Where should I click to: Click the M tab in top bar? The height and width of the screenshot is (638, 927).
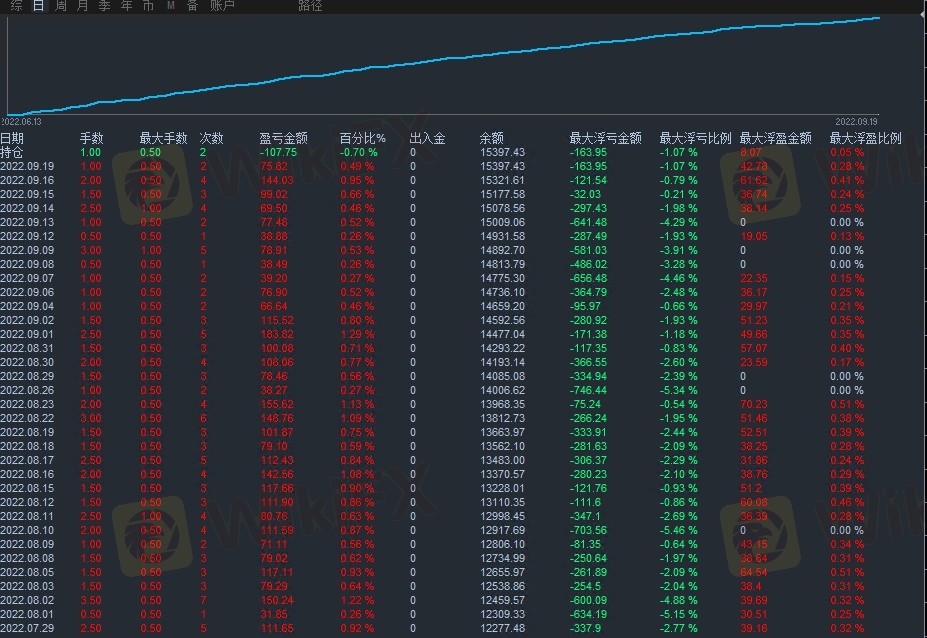[170, 6]
